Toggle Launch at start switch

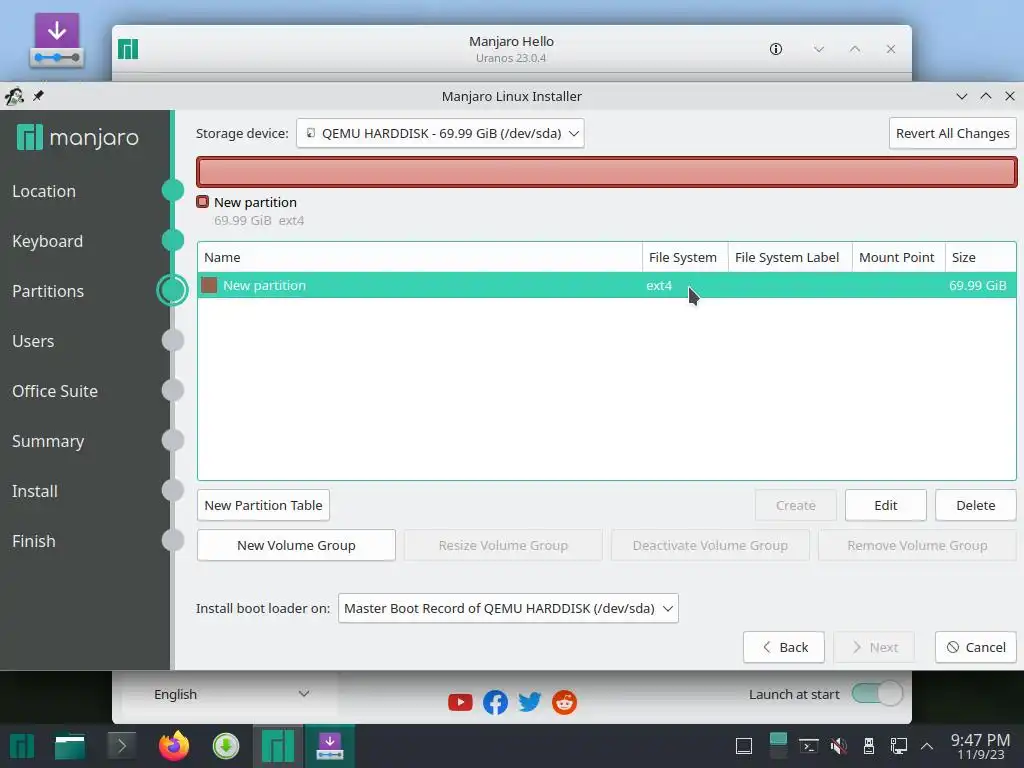click(877, 694)
